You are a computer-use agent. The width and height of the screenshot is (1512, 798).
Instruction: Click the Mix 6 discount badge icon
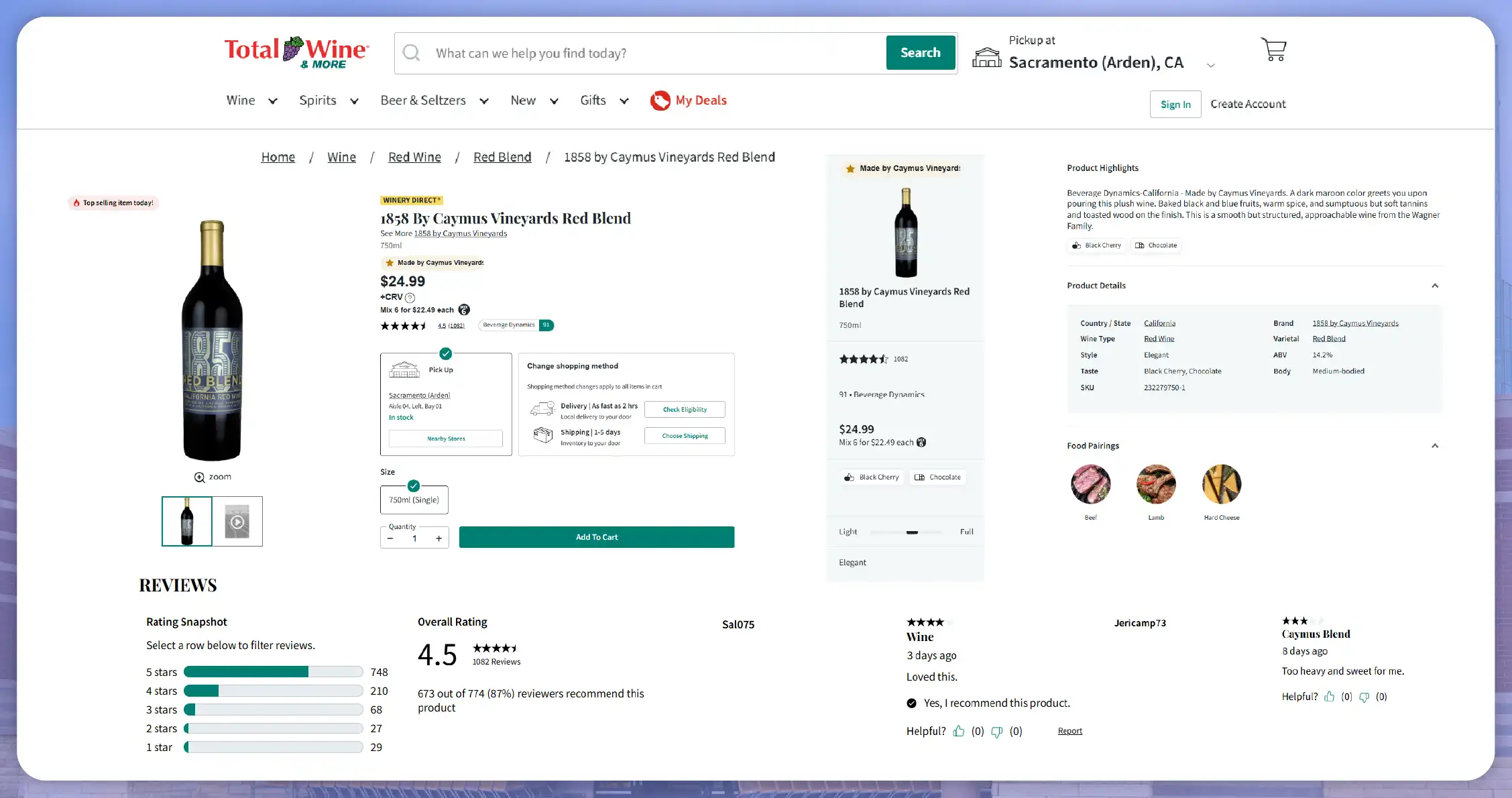(x=464, y=310)
